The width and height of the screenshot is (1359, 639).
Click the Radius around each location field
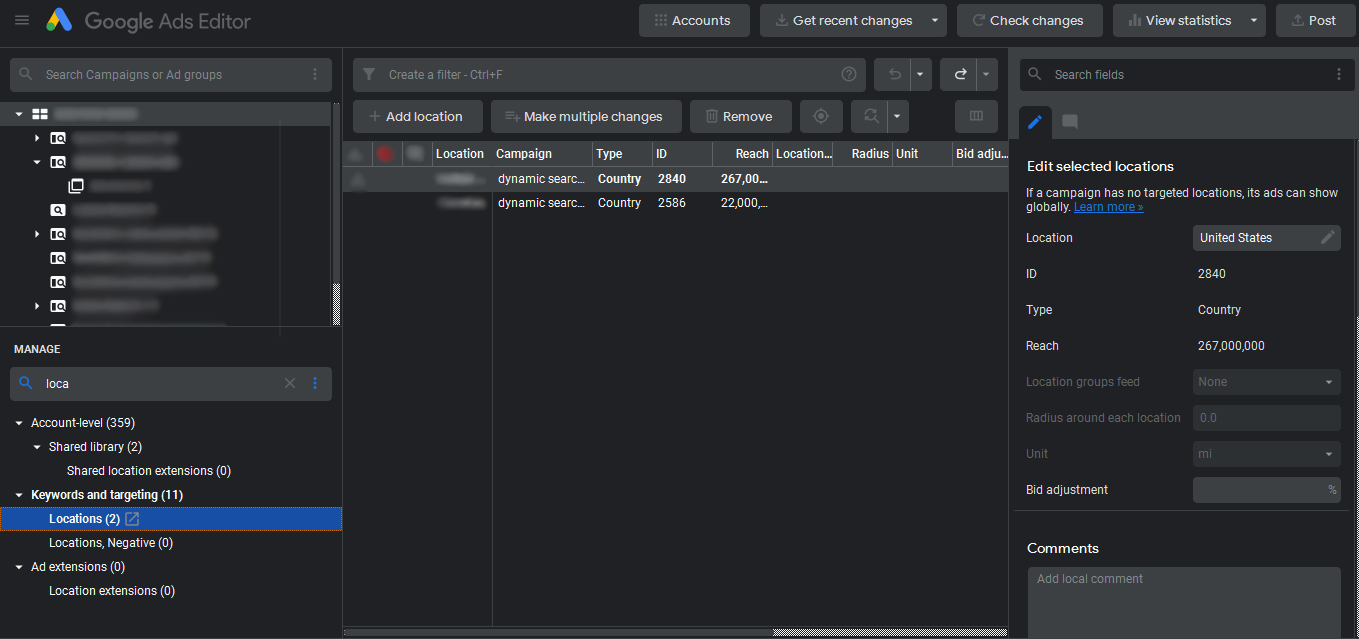[x=1267, y=418]
